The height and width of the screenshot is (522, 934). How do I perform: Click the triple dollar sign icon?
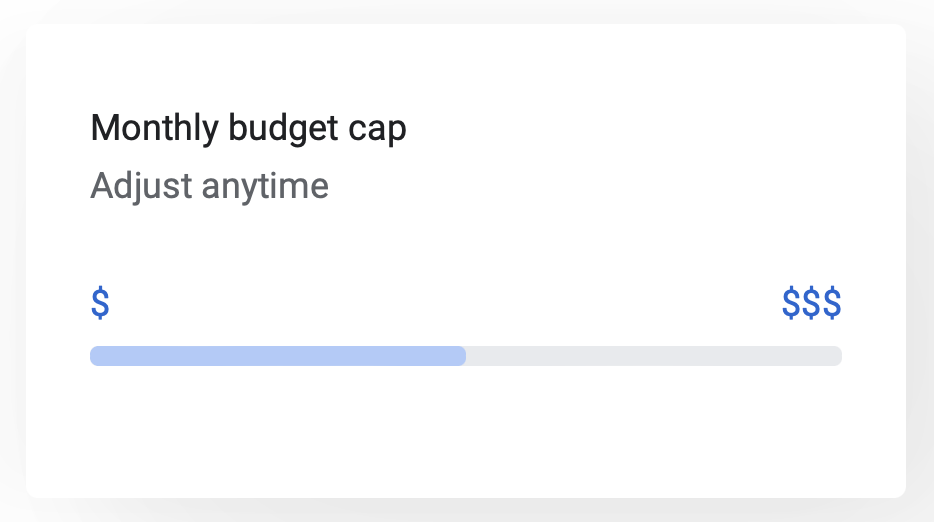pyautogui.click(x=811, y=303)
